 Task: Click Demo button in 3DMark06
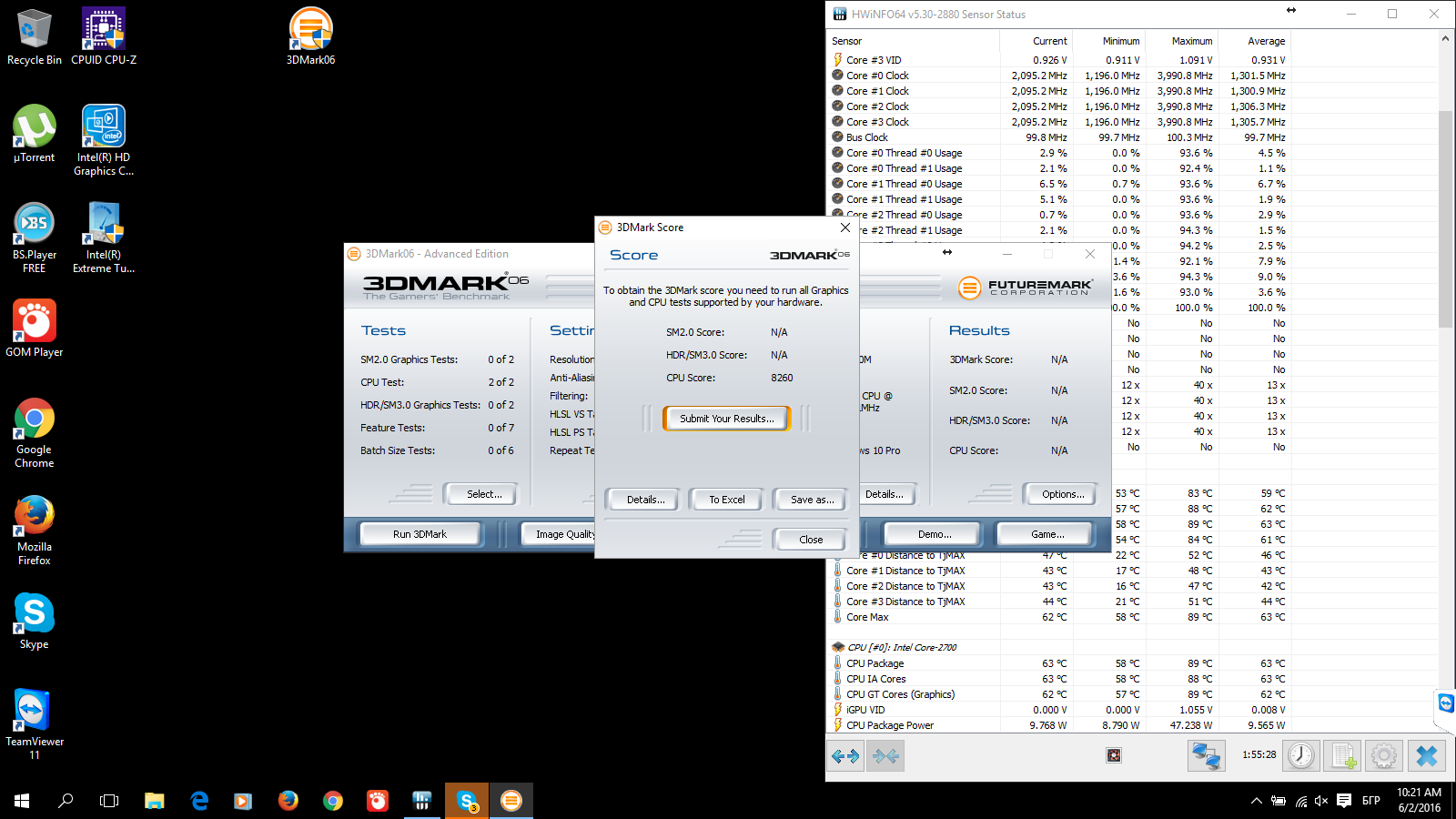tap(934, 534)
